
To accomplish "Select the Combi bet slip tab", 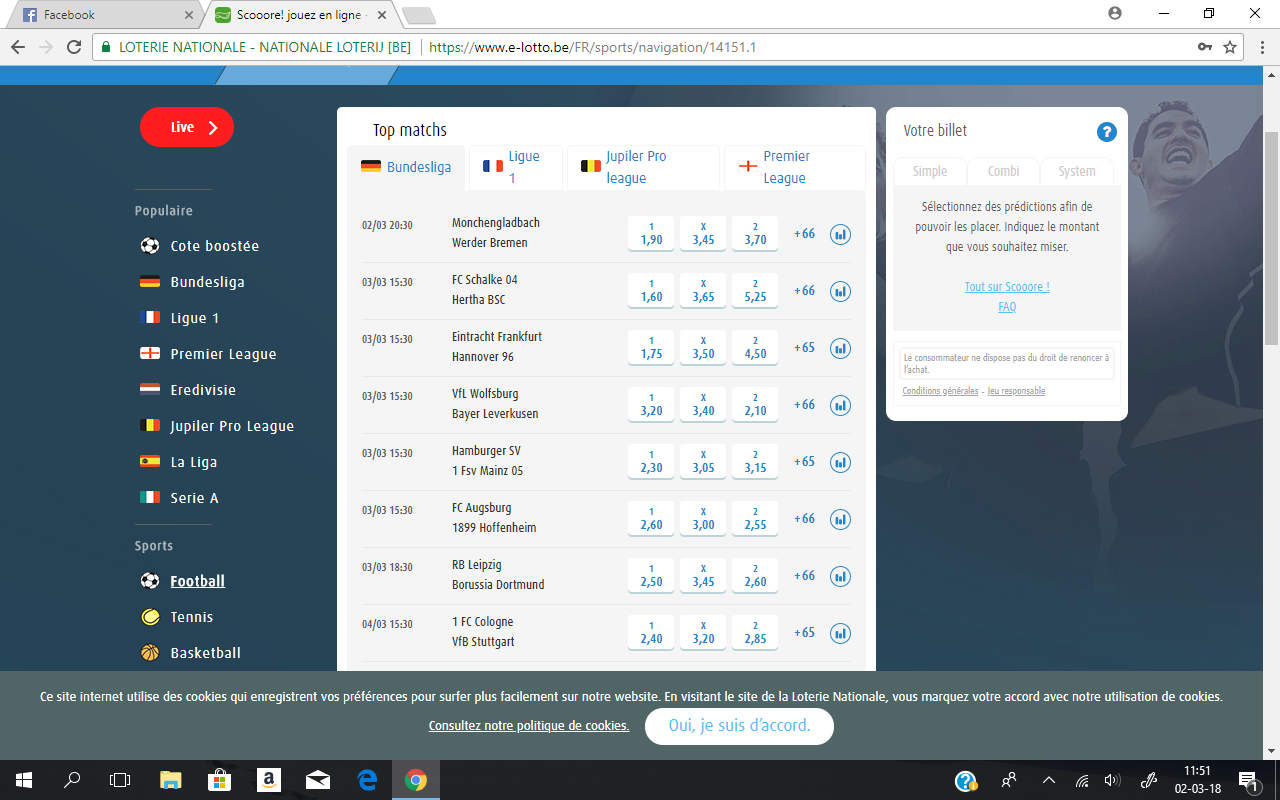I will 1003,171.
